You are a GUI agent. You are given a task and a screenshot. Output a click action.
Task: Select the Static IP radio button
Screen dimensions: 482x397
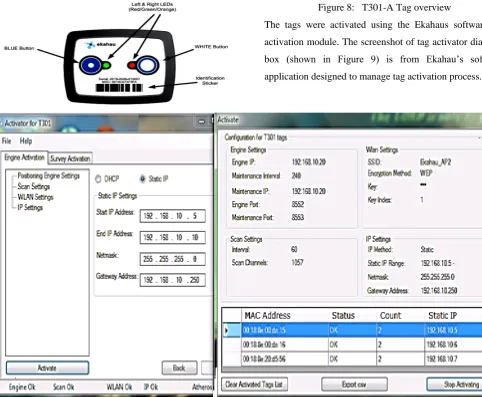(143, 179)
